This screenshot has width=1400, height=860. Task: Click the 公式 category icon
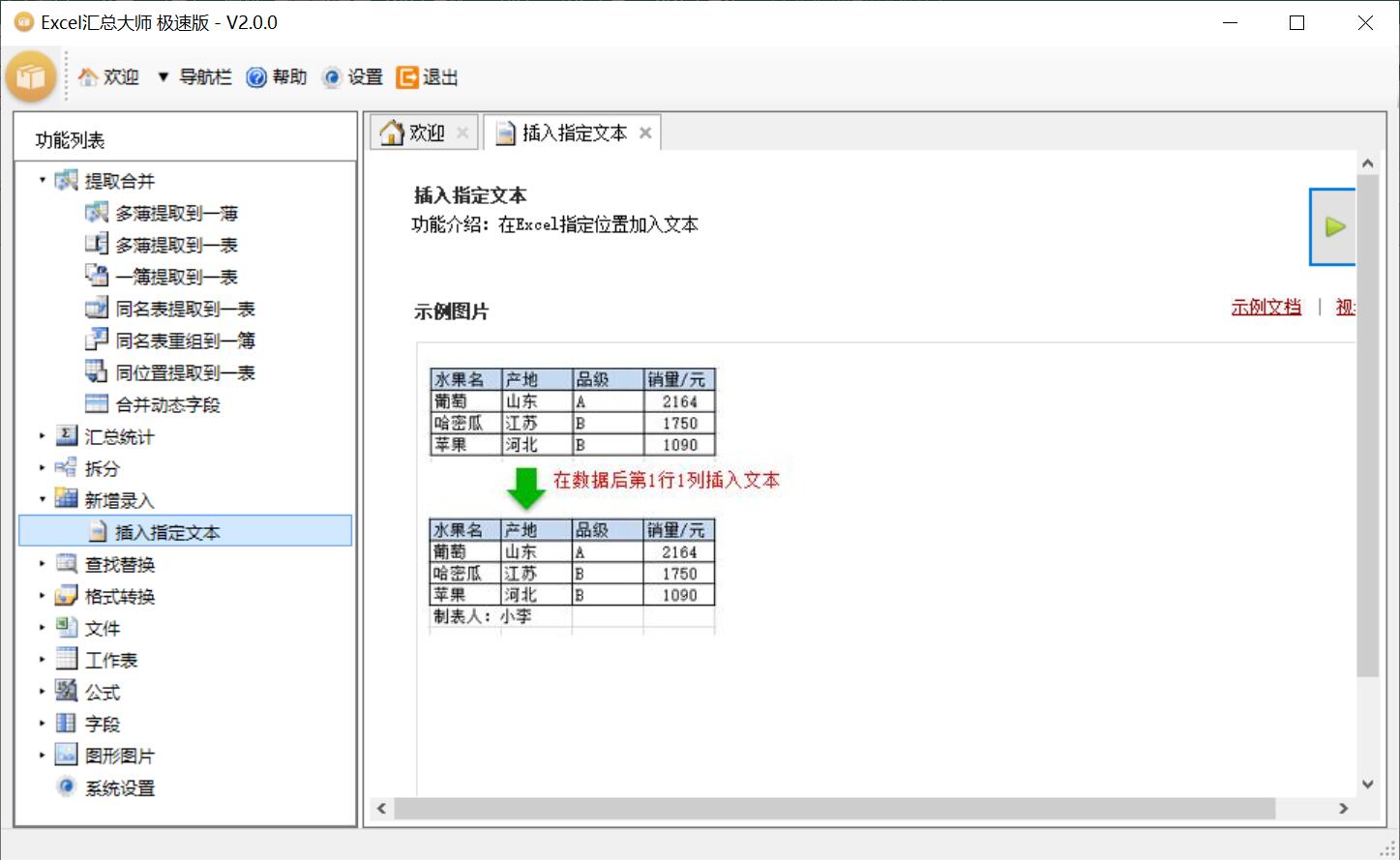coord(67,691)
